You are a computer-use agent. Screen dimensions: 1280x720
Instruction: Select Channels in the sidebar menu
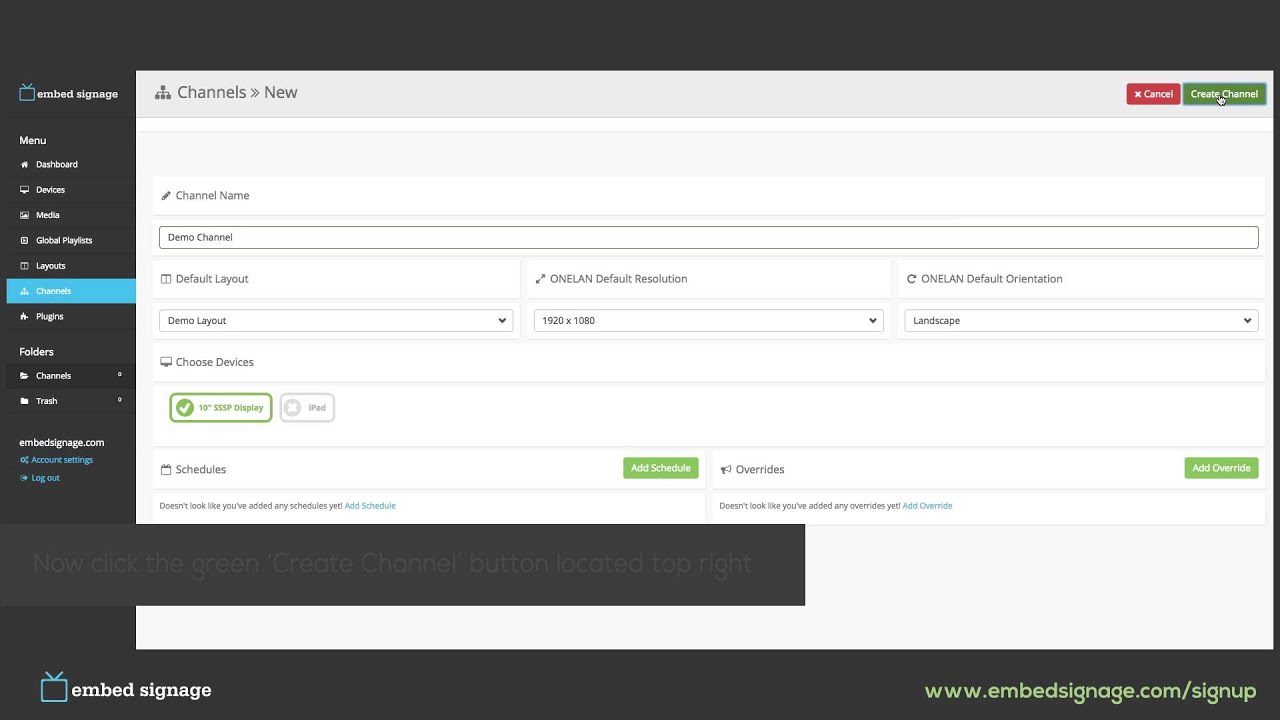pyautogui.click(x=70, y=291)
